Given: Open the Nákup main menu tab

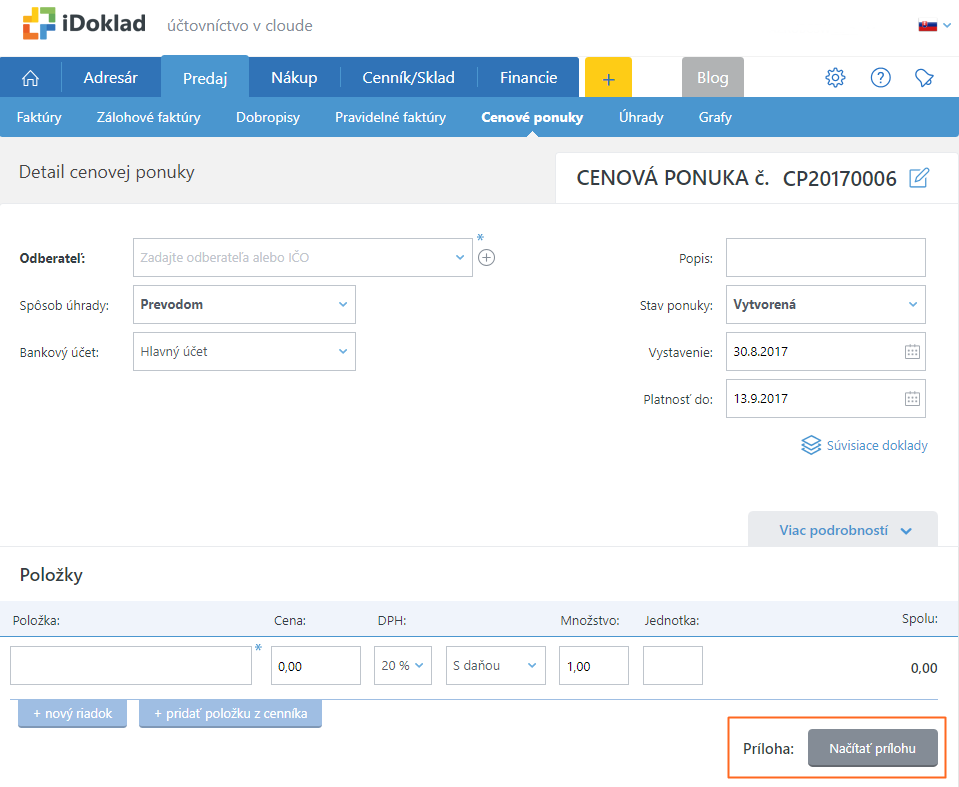Looking at the screenshot, I should 294,78.
